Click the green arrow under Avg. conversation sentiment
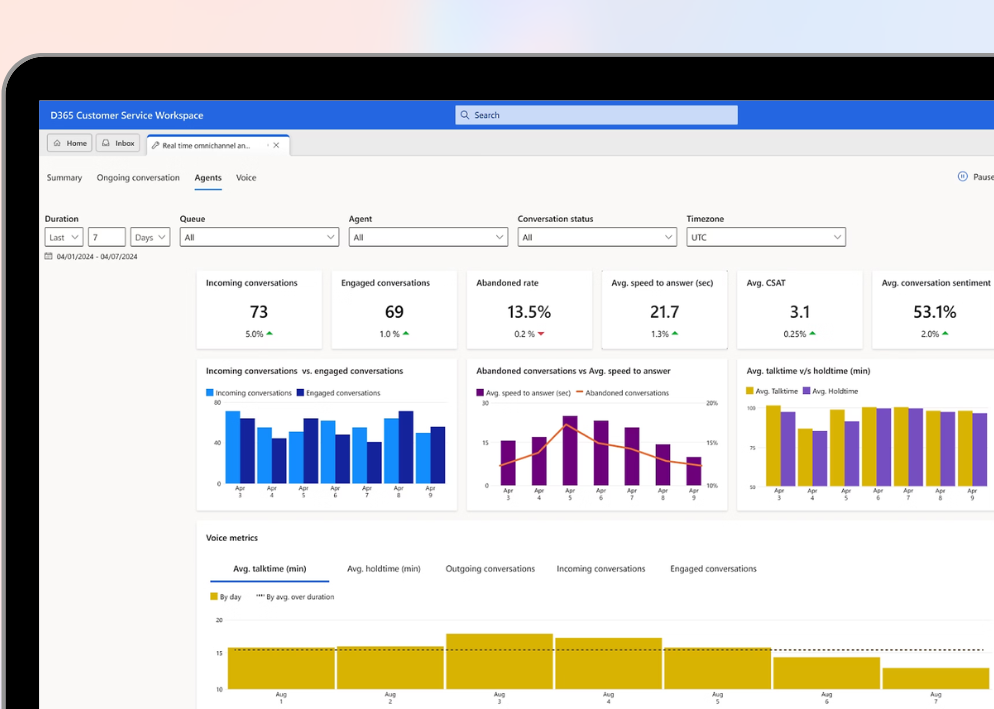The height and width of the screenshot is (709, 994). click(x=945, y=334)
